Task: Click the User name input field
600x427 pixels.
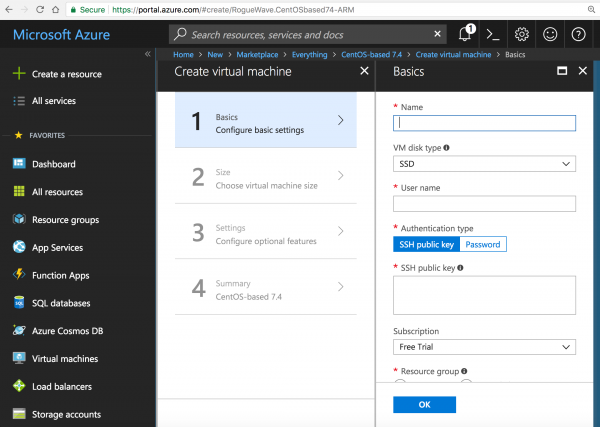Action: click(484, 204)
